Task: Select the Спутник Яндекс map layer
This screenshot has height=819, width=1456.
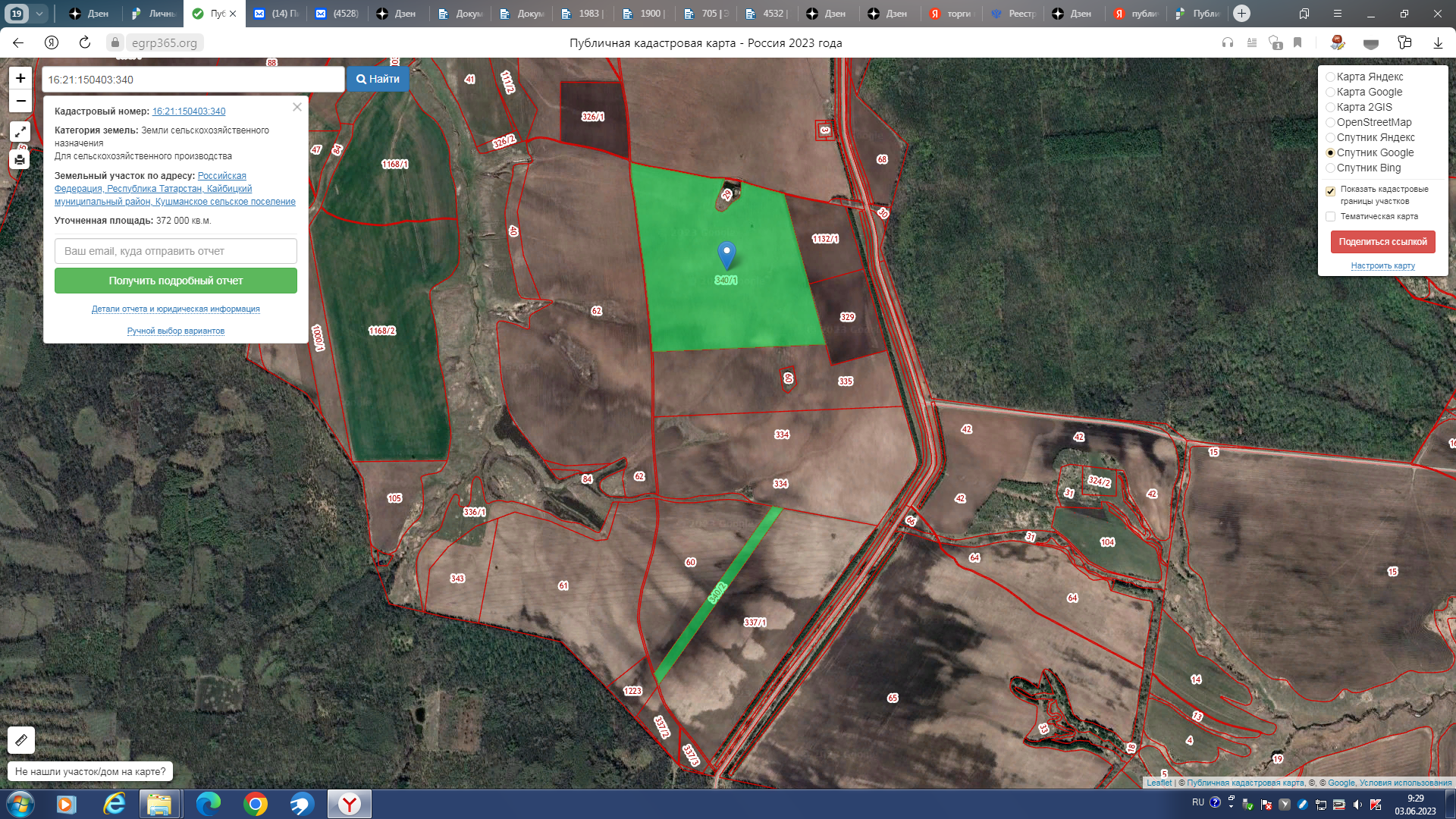Action: (1330, 138)
